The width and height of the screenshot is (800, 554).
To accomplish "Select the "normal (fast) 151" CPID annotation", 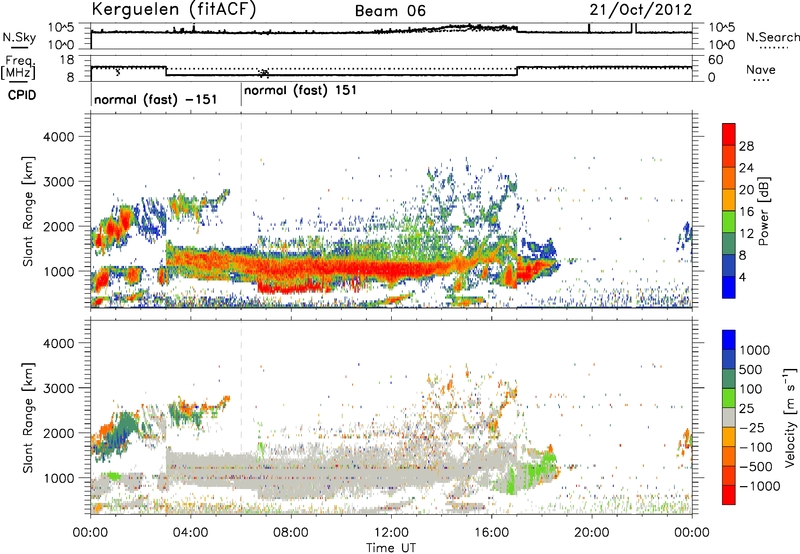I will (x=300, y=91).
